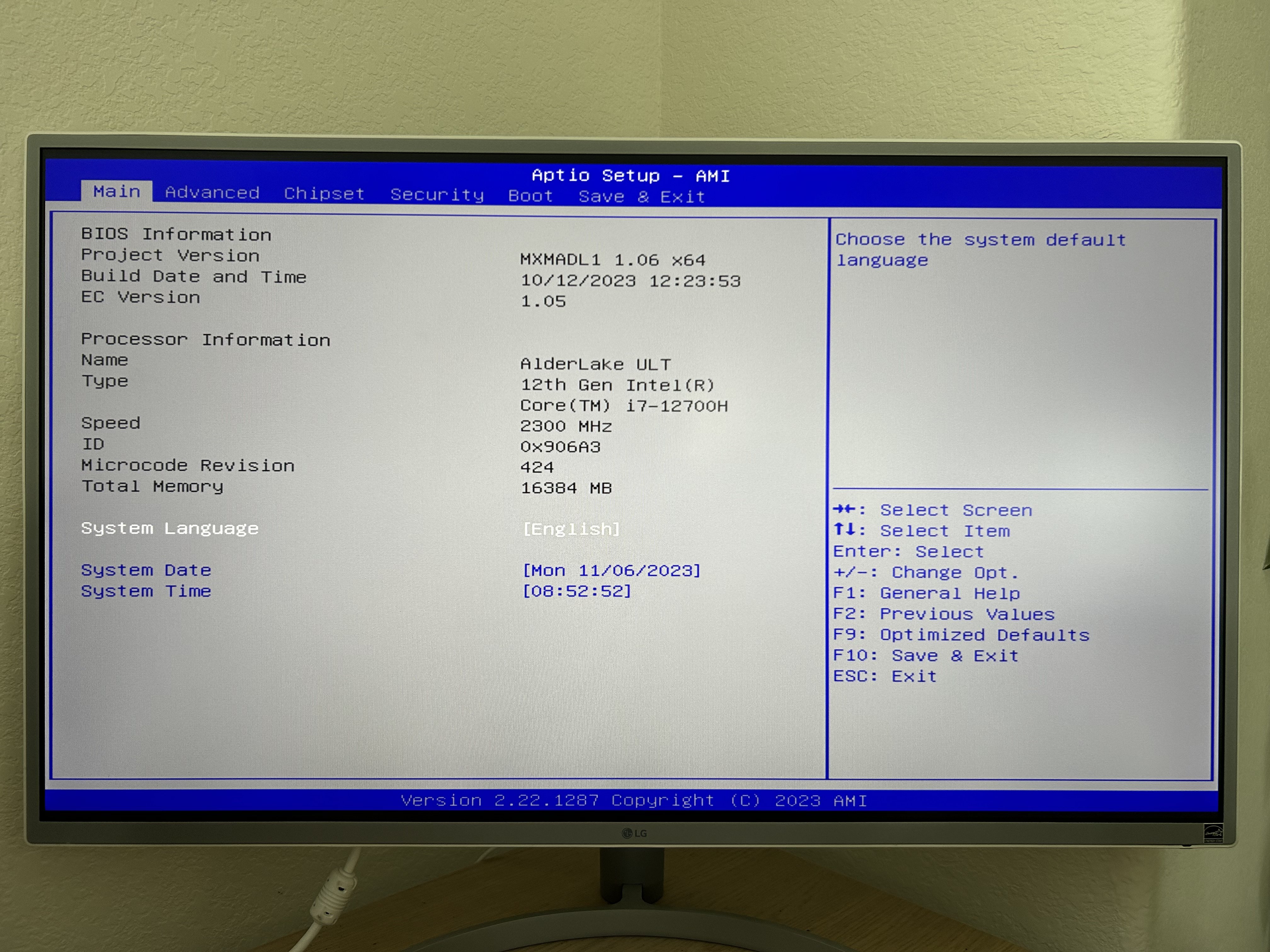Open the Advanced tab
1270x952 pixels.
pyautogui.click(x=212, y=193)
